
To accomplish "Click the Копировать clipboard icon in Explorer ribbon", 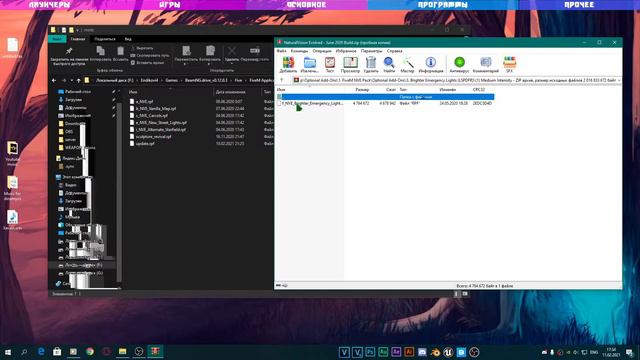I will [x=100, y=51].
